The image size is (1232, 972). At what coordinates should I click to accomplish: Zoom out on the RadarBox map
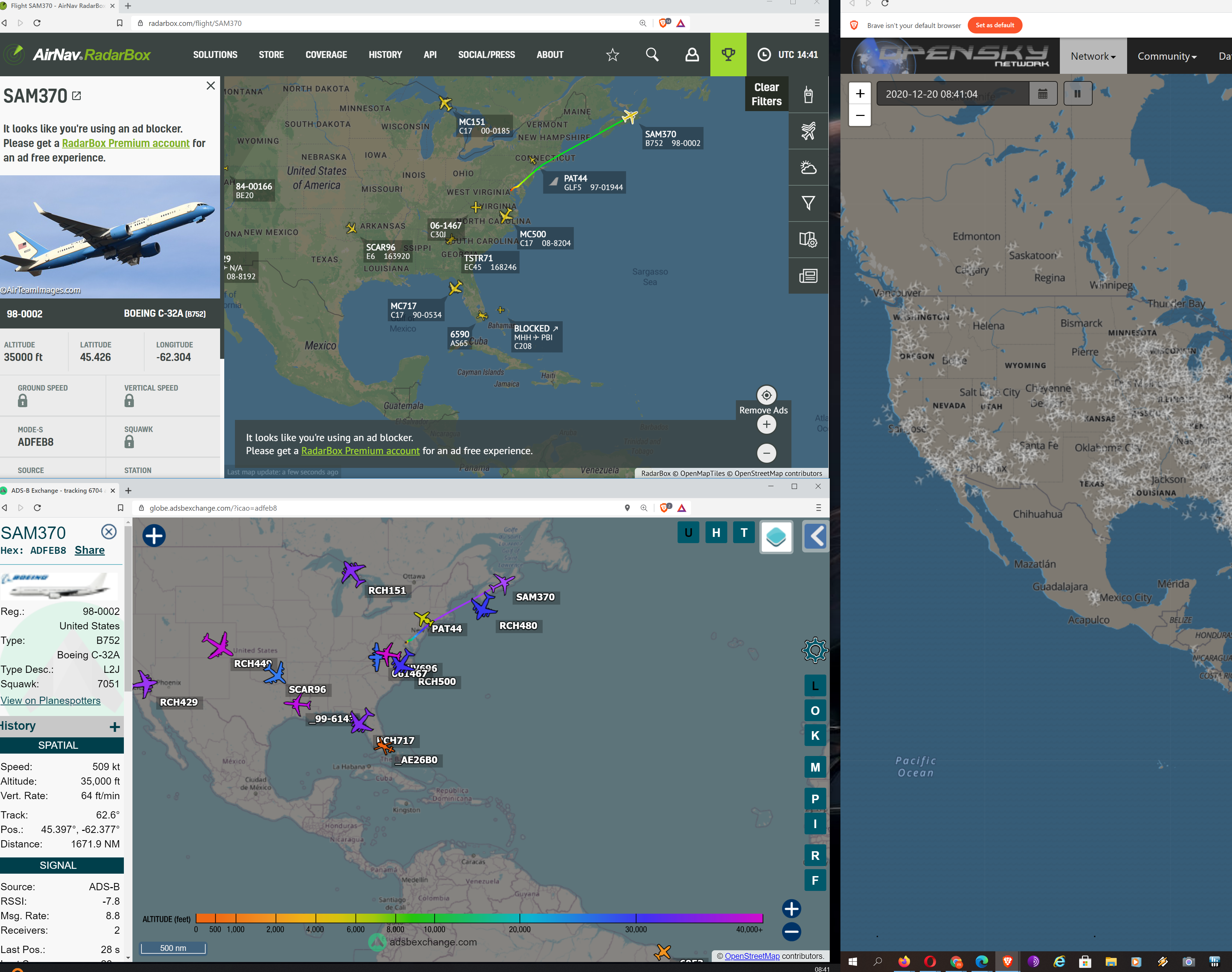click(x=767, y=453)
